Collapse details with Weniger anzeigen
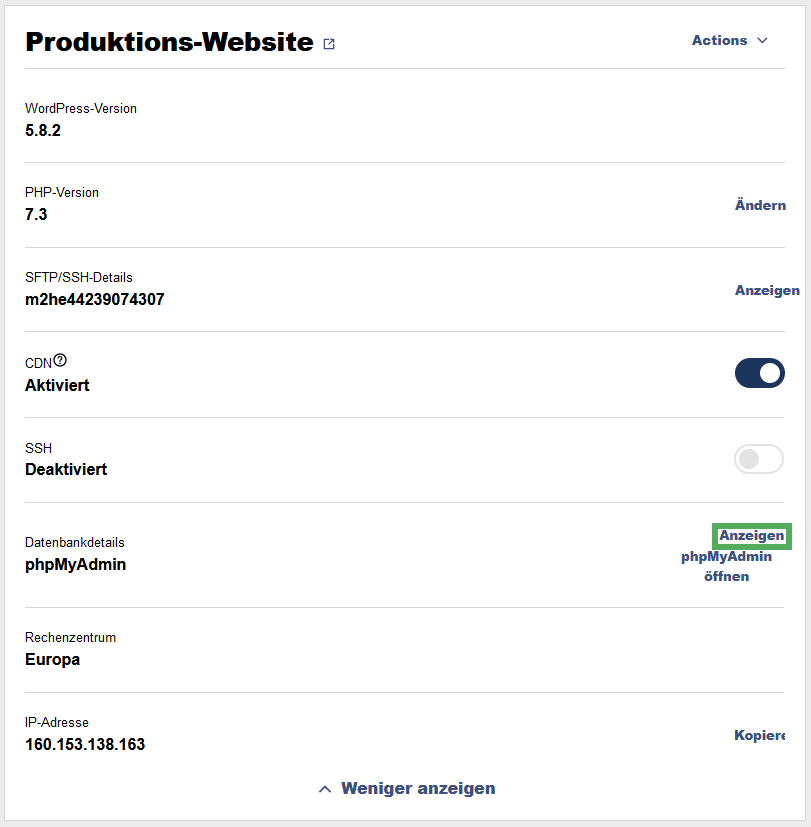 pos(418,788)
